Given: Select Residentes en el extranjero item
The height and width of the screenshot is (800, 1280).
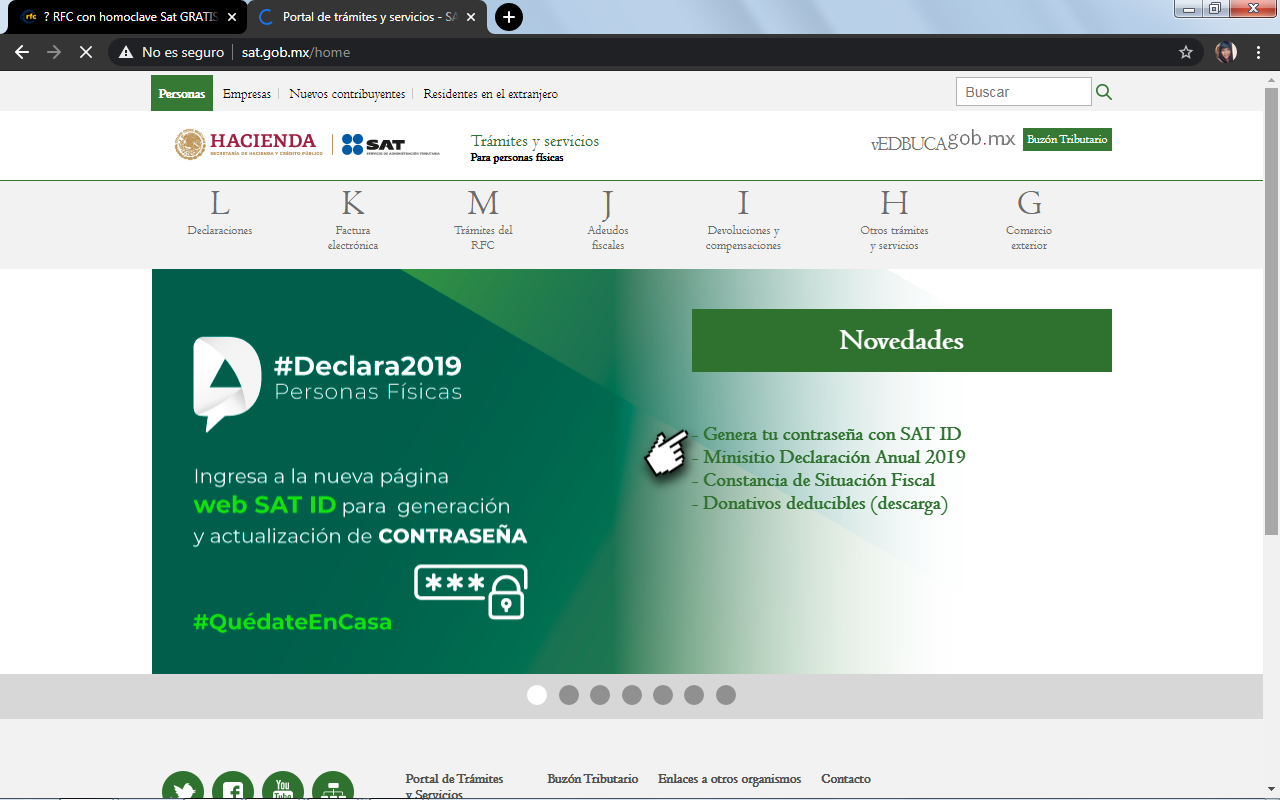Looking at the screenshot, I should [x=490, y=94].
